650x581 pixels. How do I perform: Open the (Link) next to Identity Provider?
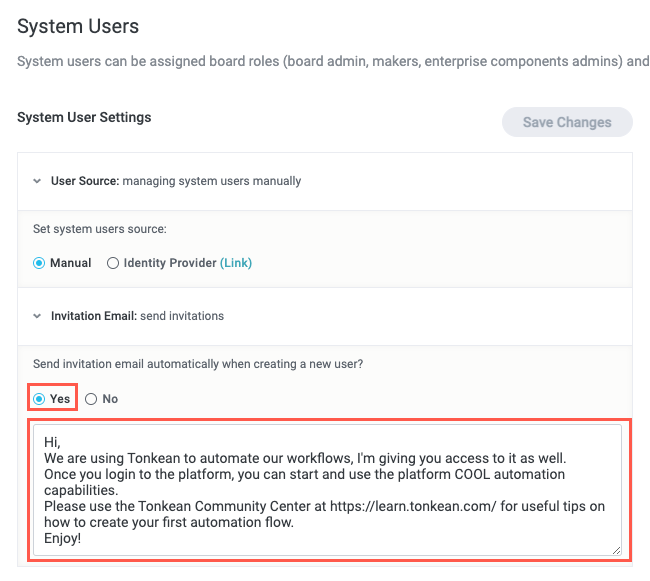236,263
